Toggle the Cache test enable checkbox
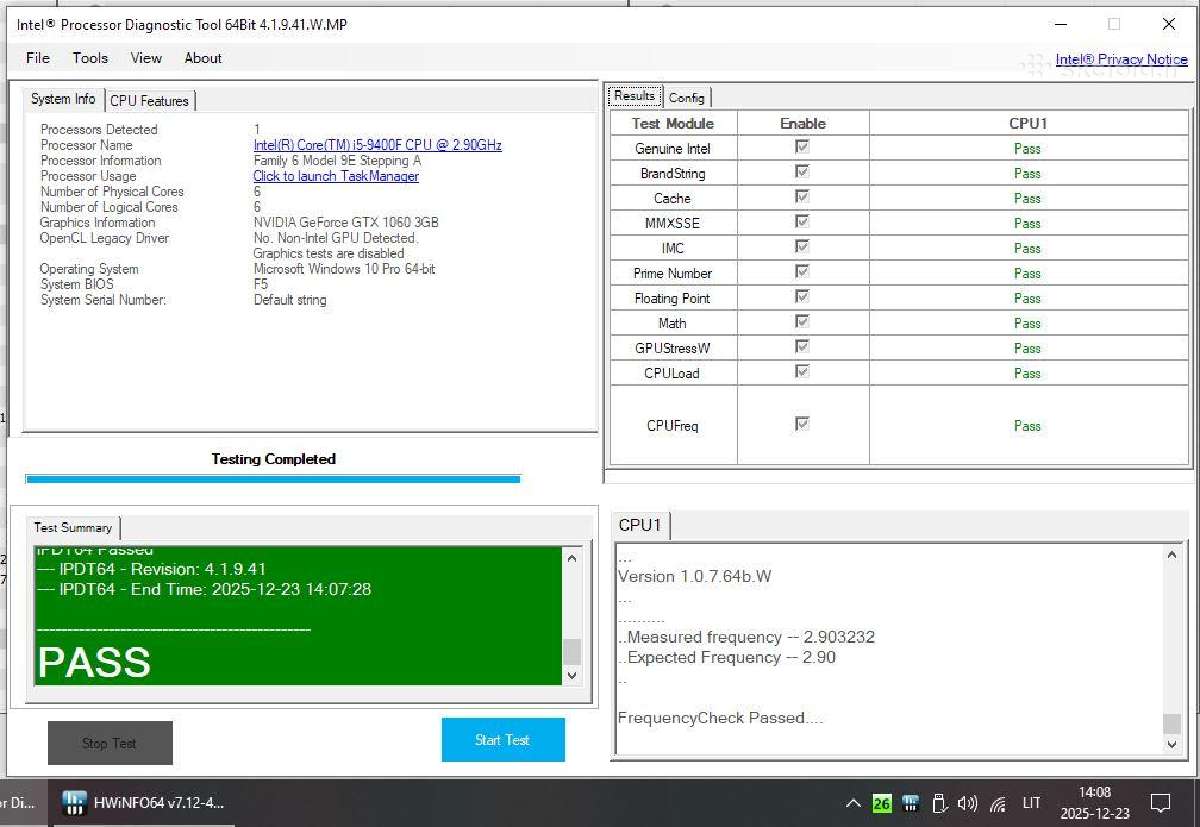The image size is (1200, 827). [x=802, y=197]
